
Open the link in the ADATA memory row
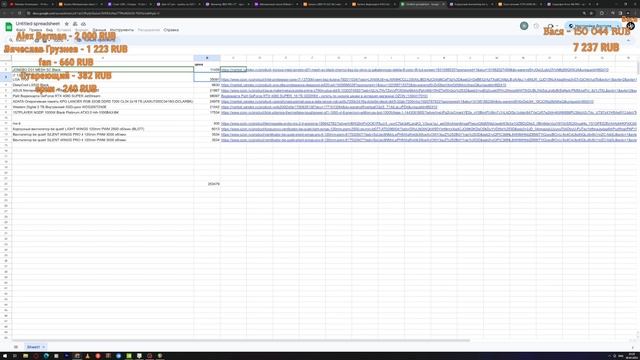[407, 101]
